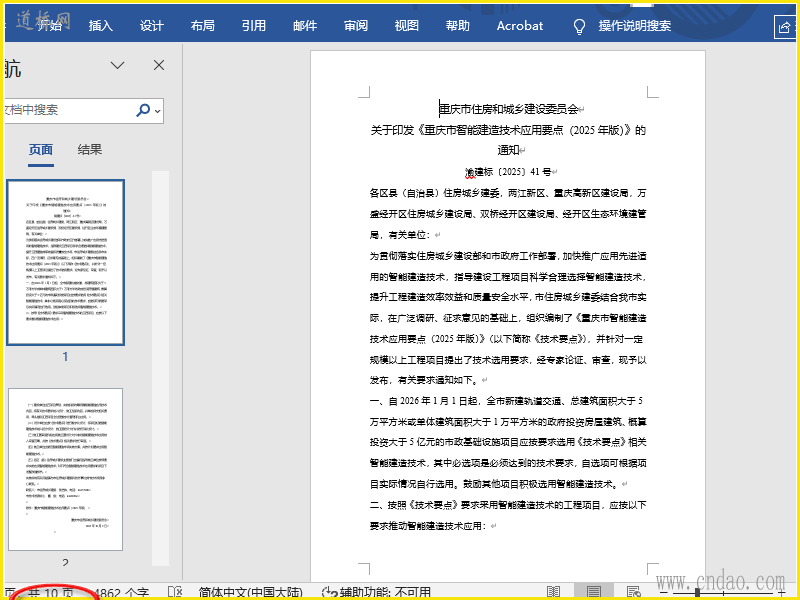Close the navigation pane
The width and height of the screenshot is (800, 600).
pyautogui.click(x=159, y=66)
